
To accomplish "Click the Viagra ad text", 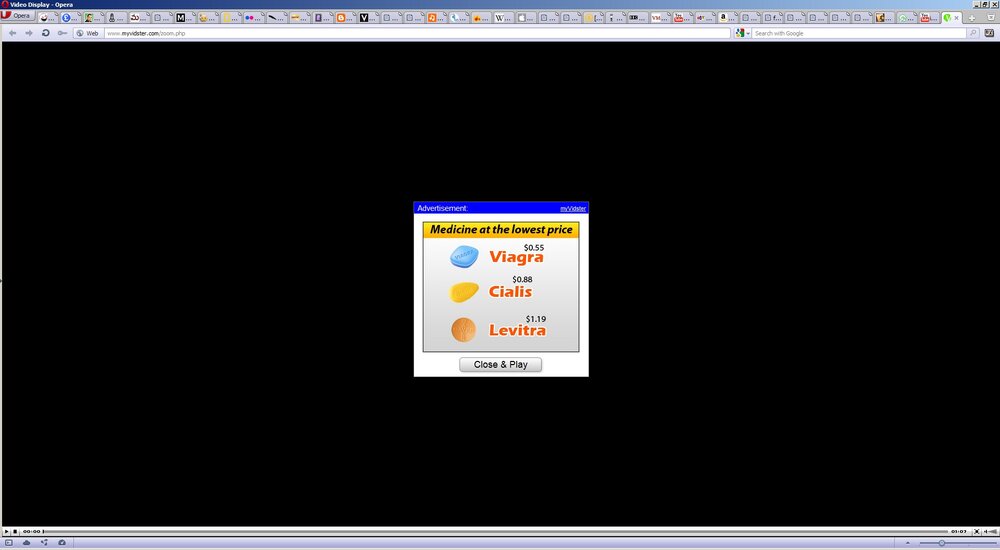I will (517, 257).
